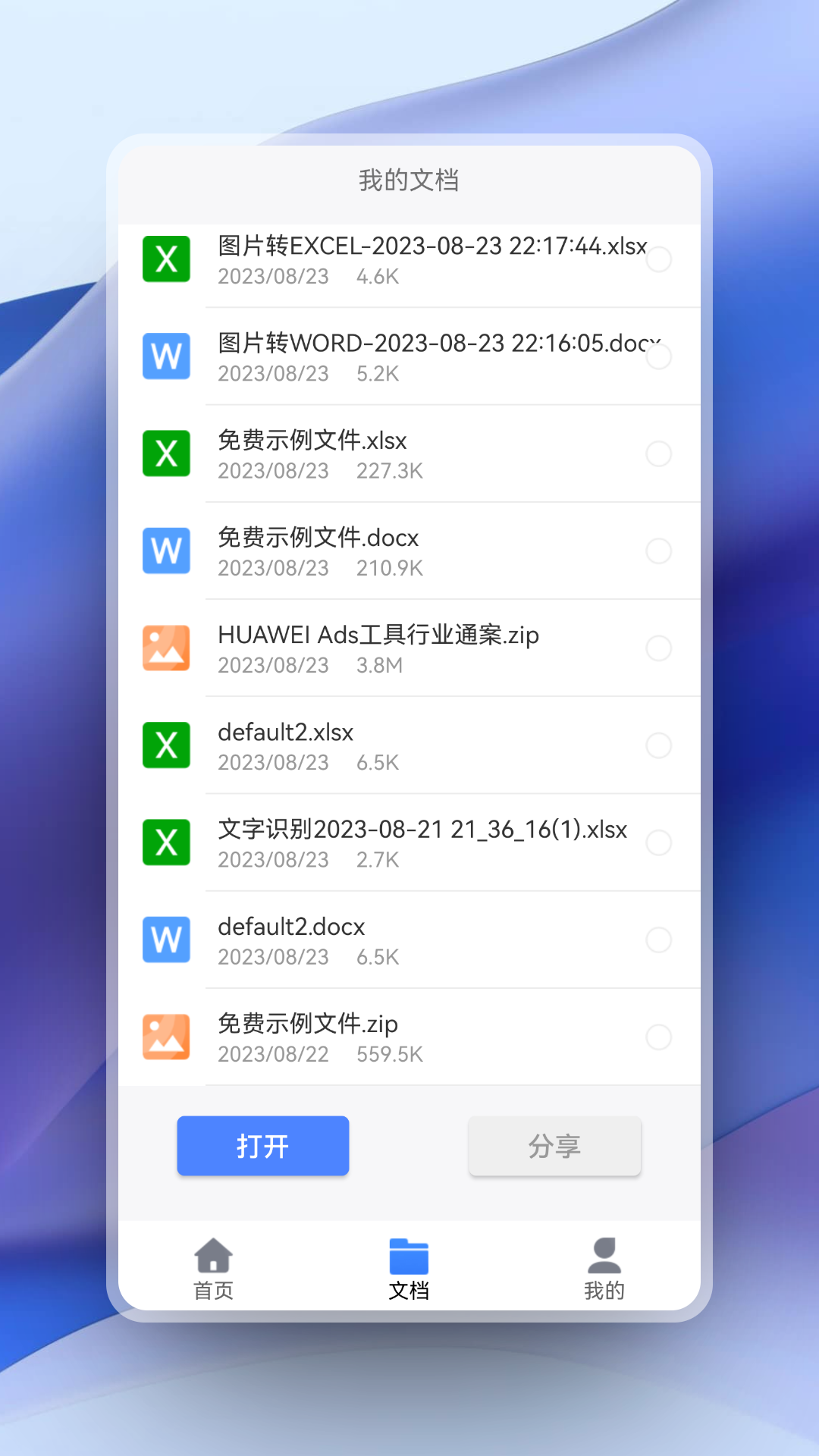The height and width of the screenshot is (1456, 819).
Task: Open the 文字识别2023-08-21 xlsx file entry
Action: tap(422, 843)
